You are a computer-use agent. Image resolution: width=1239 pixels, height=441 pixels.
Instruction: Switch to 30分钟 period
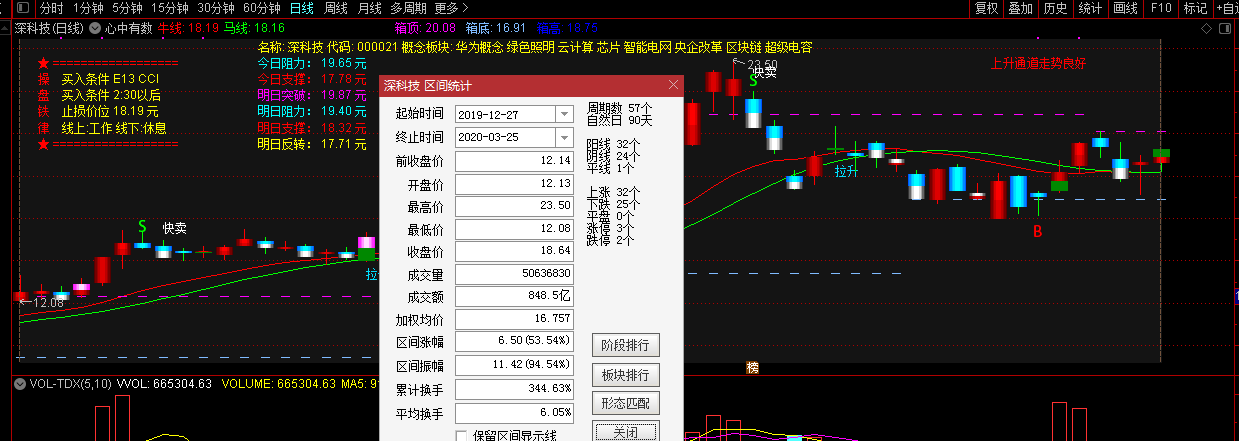(x=215, y=8)
